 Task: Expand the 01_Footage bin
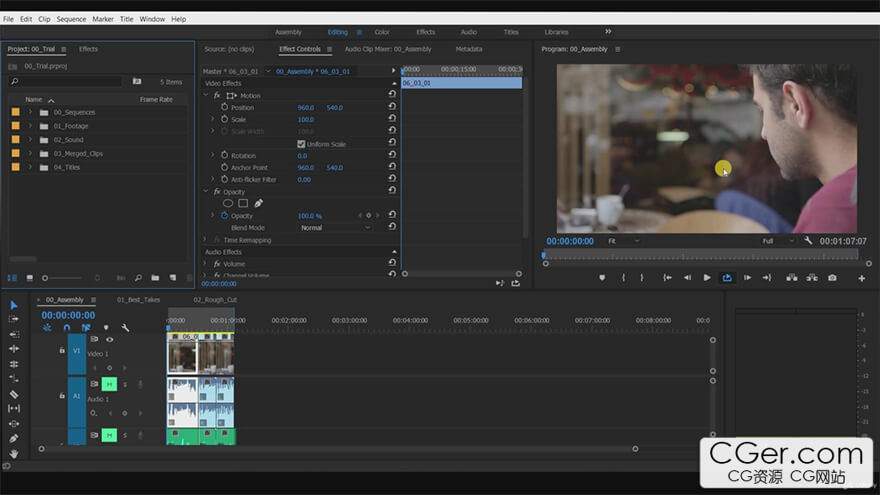30,126
